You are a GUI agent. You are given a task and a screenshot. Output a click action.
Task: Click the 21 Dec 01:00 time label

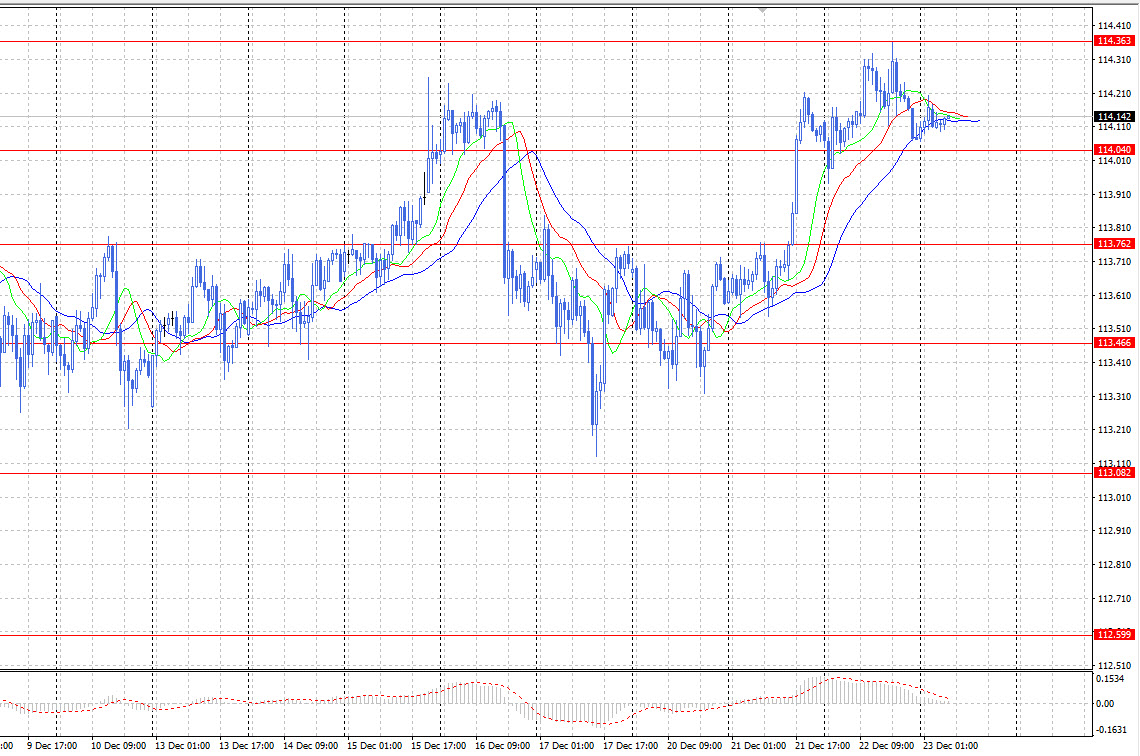758,746
